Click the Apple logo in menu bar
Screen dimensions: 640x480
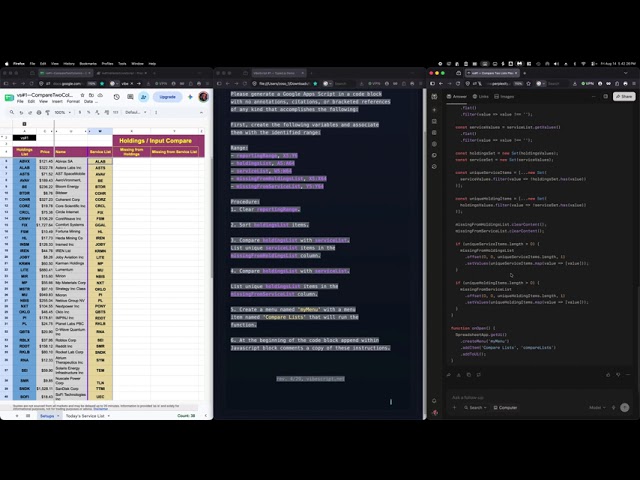click(x=7, y=64)
